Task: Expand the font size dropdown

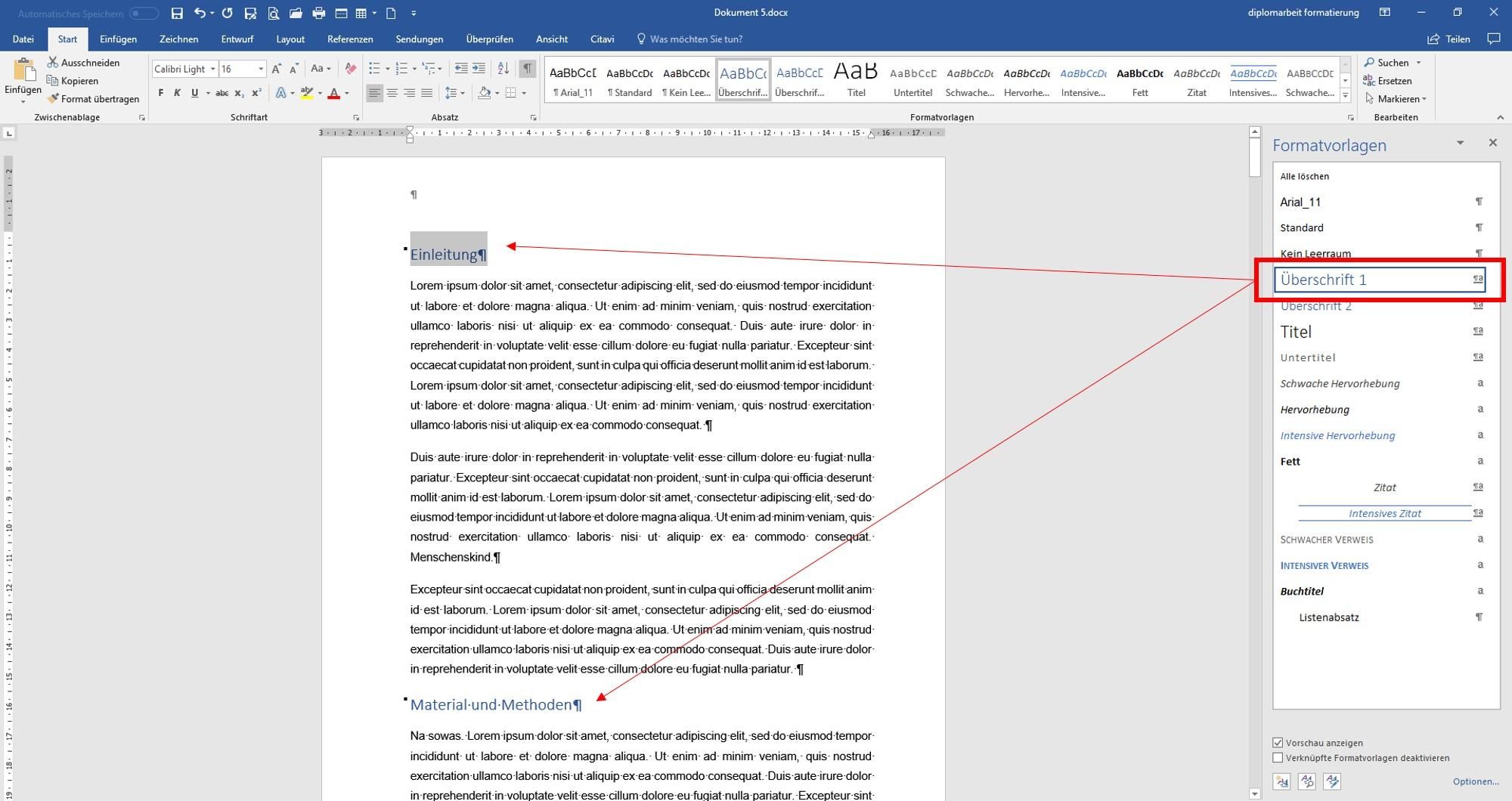Action: [x=261, y=69]
